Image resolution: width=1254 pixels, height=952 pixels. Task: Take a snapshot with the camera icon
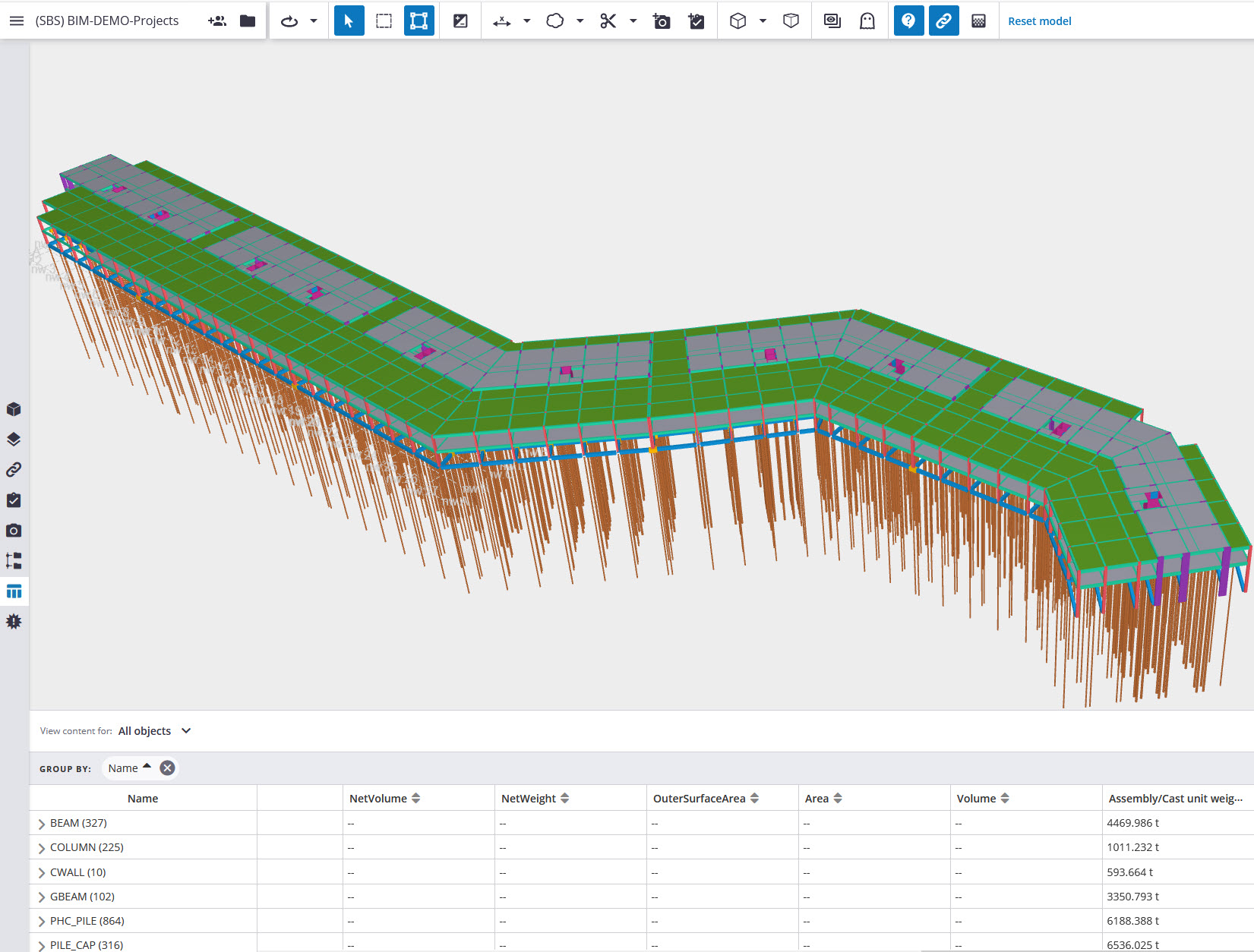(662, 20)
